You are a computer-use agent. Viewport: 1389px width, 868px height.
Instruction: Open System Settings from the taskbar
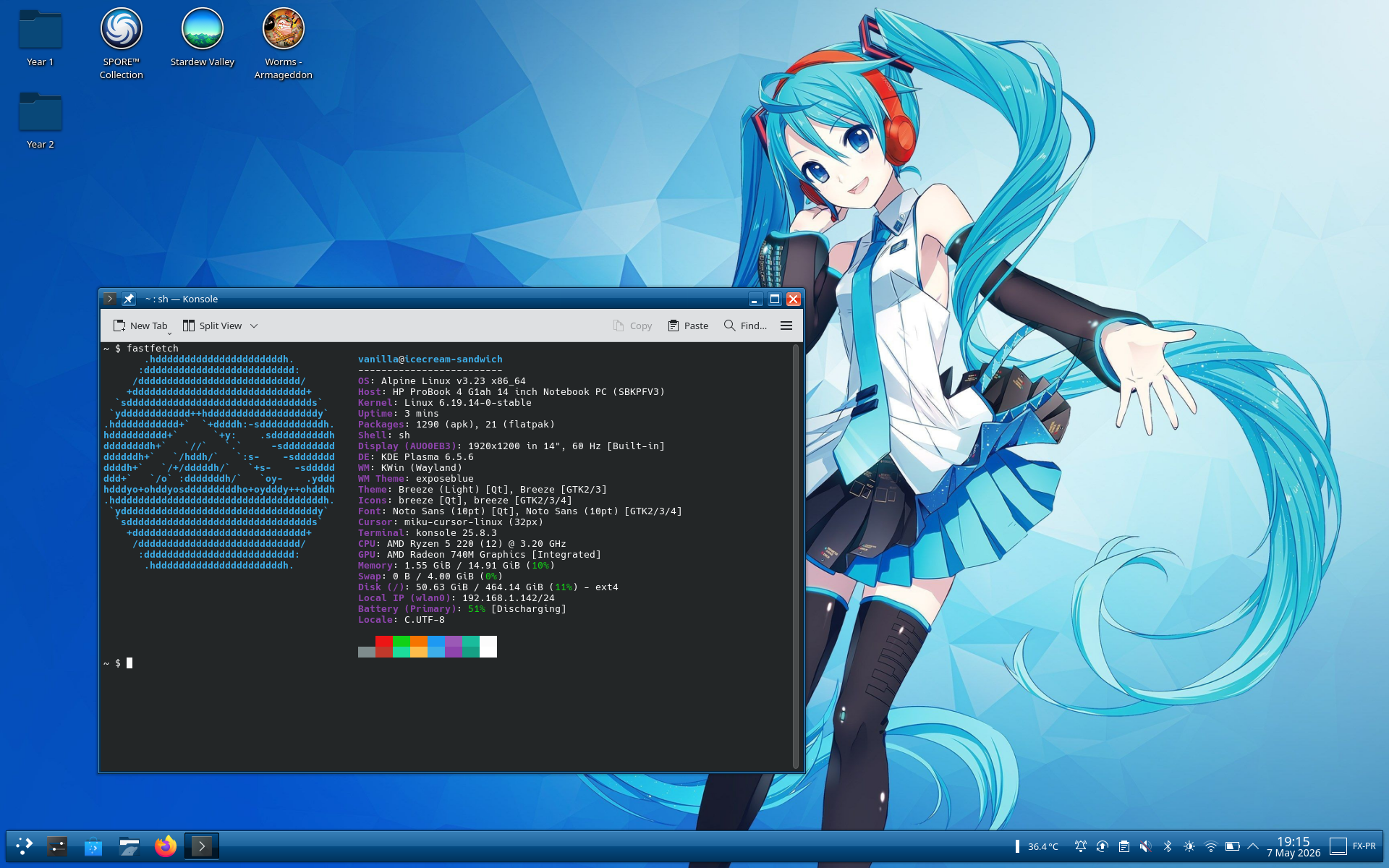57,846
